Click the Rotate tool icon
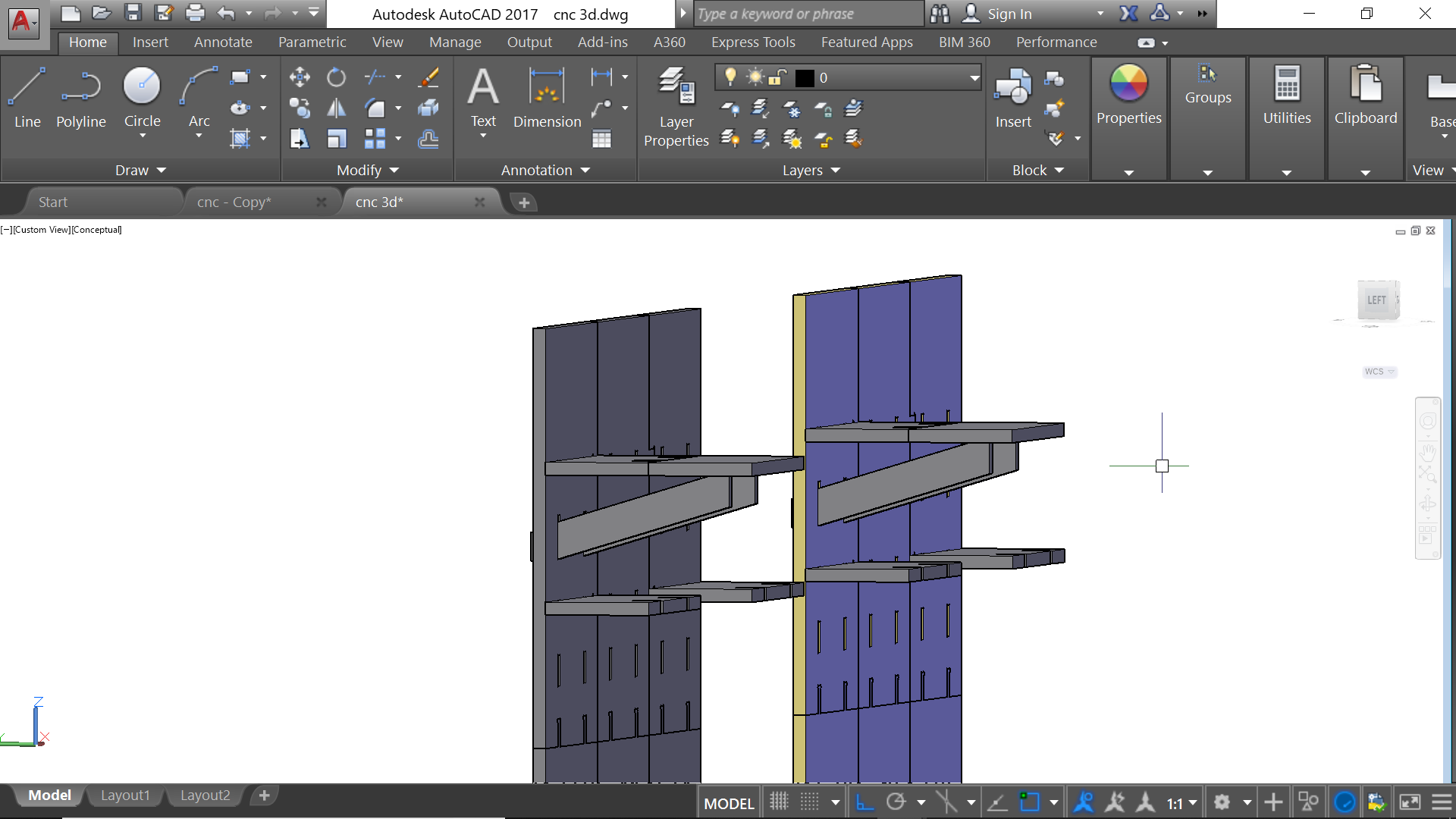 coord(336,77)
